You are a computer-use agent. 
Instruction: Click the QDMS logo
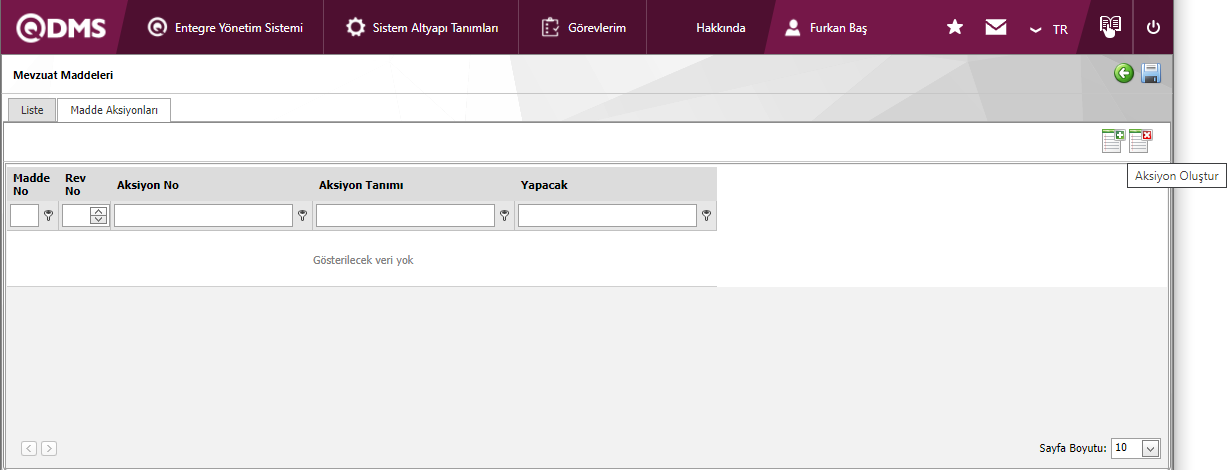[59, 27]
